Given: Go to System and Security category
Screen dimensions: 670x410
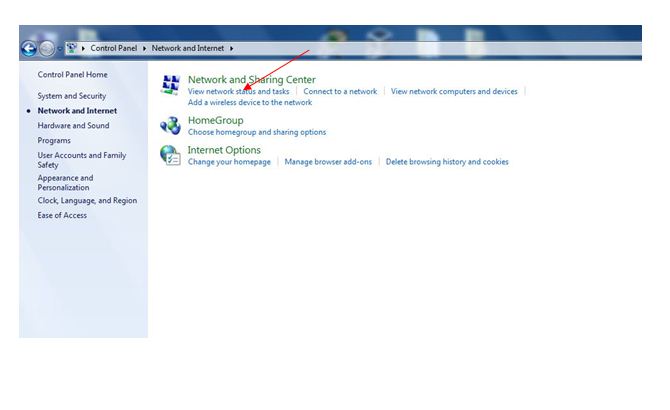Looking at the screenshot, I should coord(71,96).
